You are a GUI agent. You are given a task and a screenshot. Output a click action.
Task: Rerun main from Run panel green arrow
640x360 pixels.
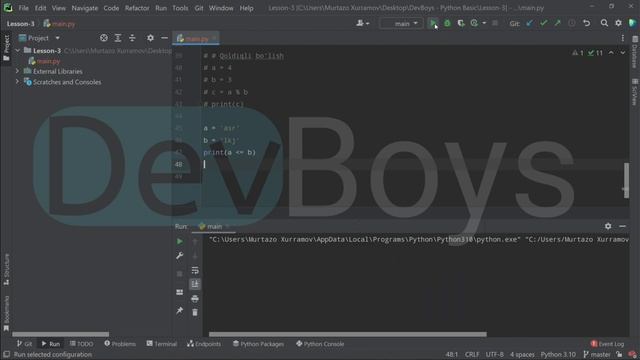coord(180,242)
